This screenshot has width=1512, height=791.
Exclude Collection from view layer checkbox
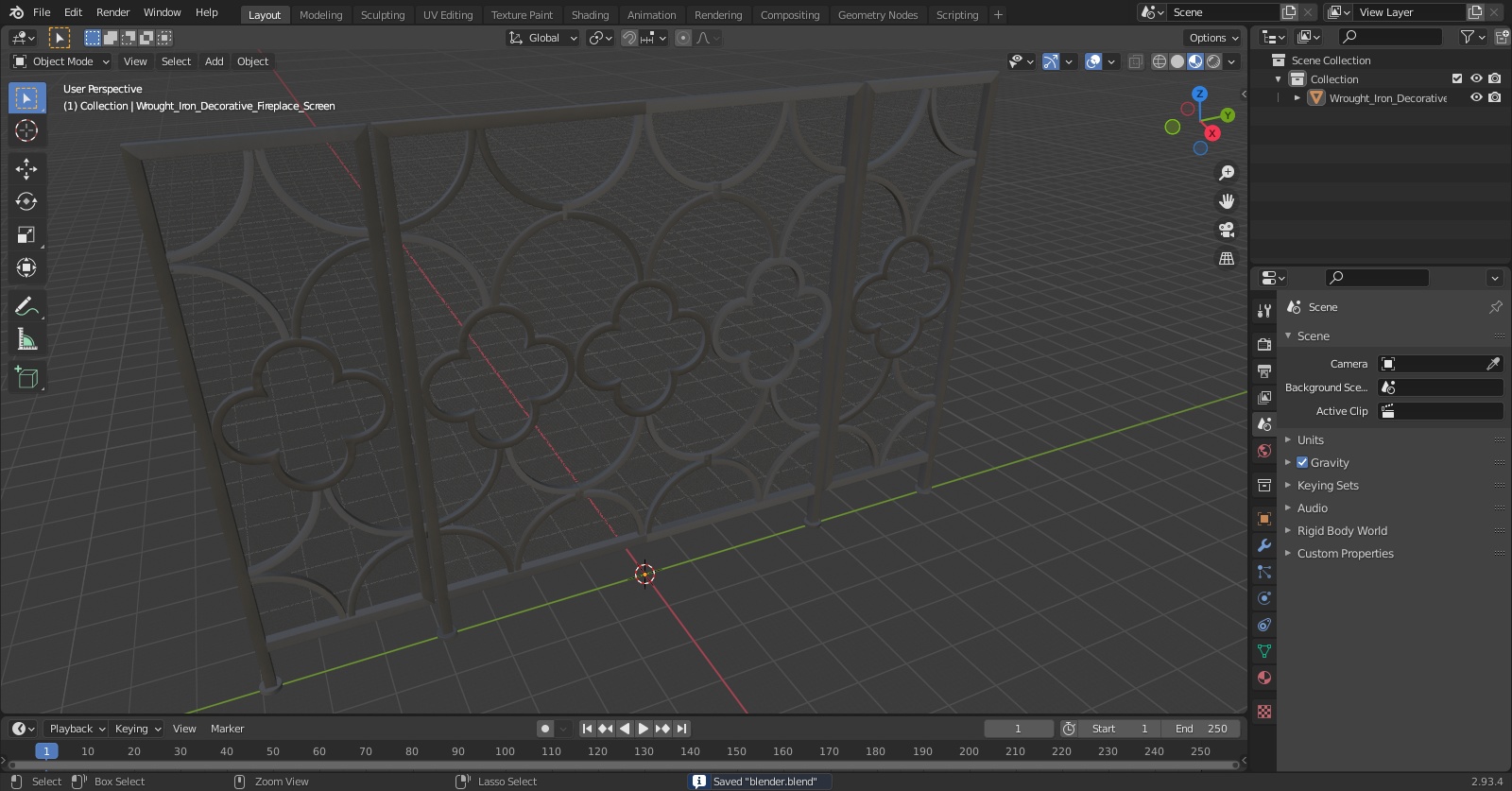pyautogui.click(x=1457, y=78)
